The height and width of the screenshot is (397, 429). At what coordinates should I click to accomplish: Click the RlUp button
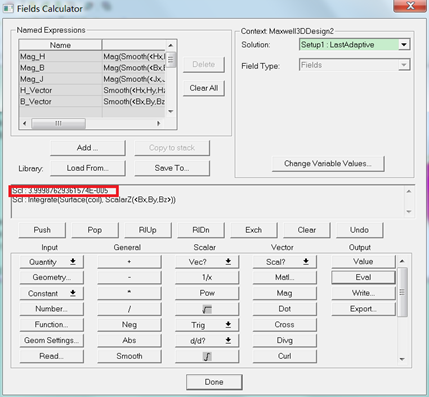[x=148, y=230]
